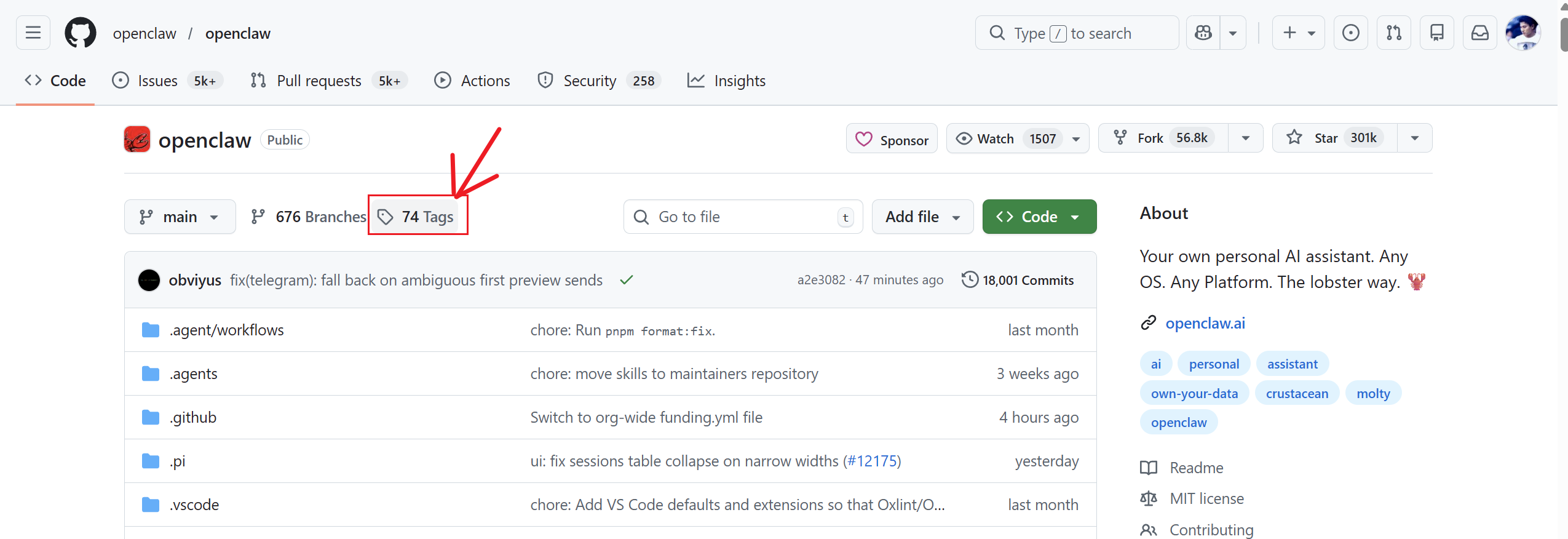Expand the Star lists dropdown arrow
The height and width of the screenshot is (539, 1568).
1415,138
